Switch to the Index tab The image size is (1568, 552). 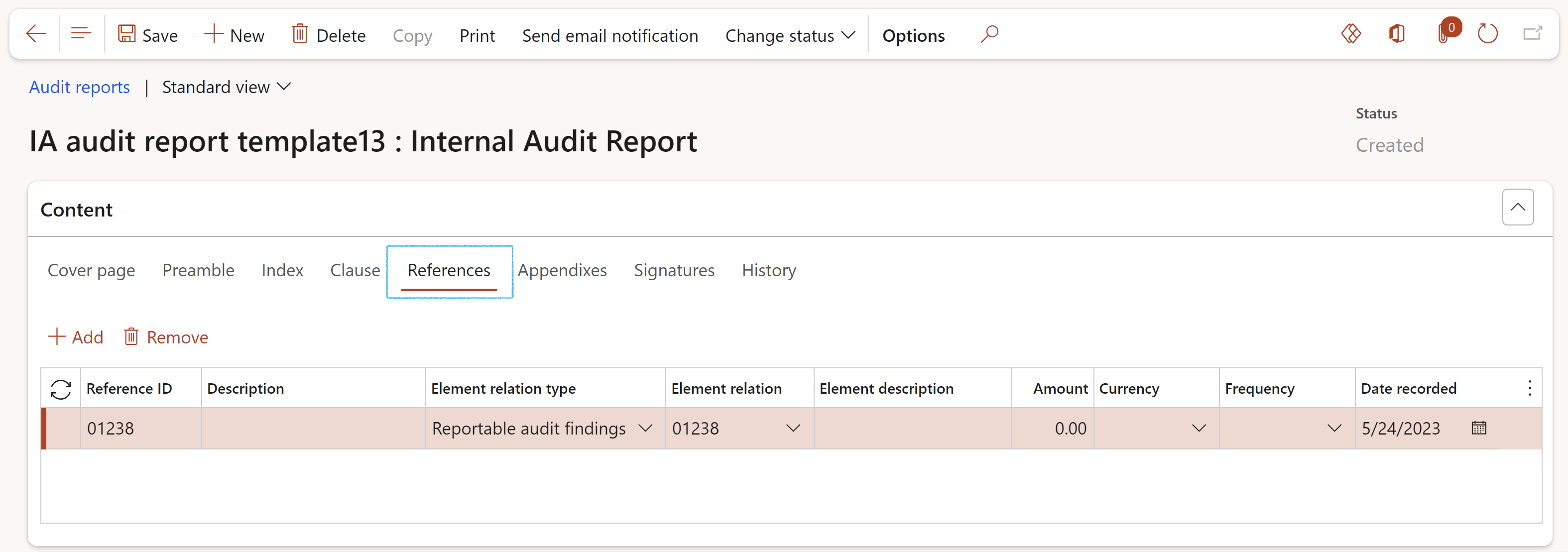pyautogui.click(x=282, y=270)
